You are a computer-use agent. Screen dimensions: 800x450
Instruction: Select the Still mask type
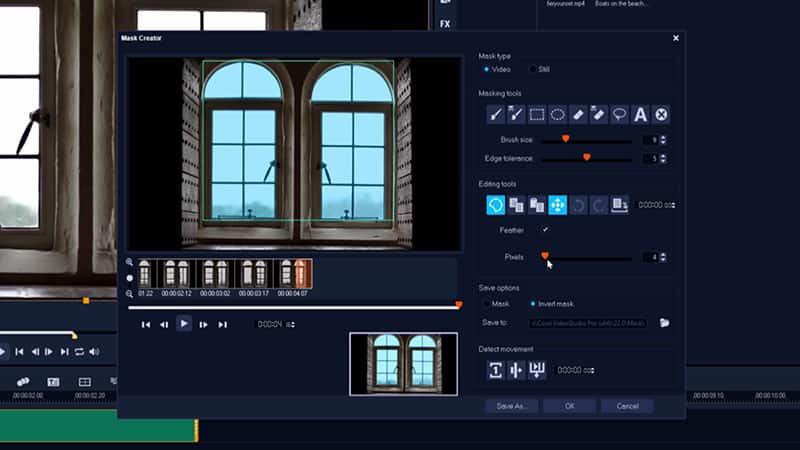tap(533, 69)
